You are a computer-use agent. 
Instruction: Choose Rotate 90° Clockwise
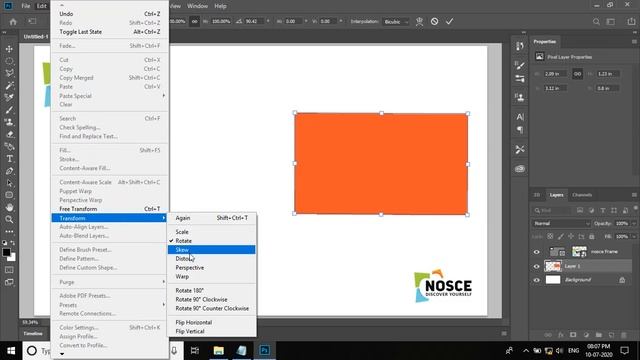click(x=211, y=300)
